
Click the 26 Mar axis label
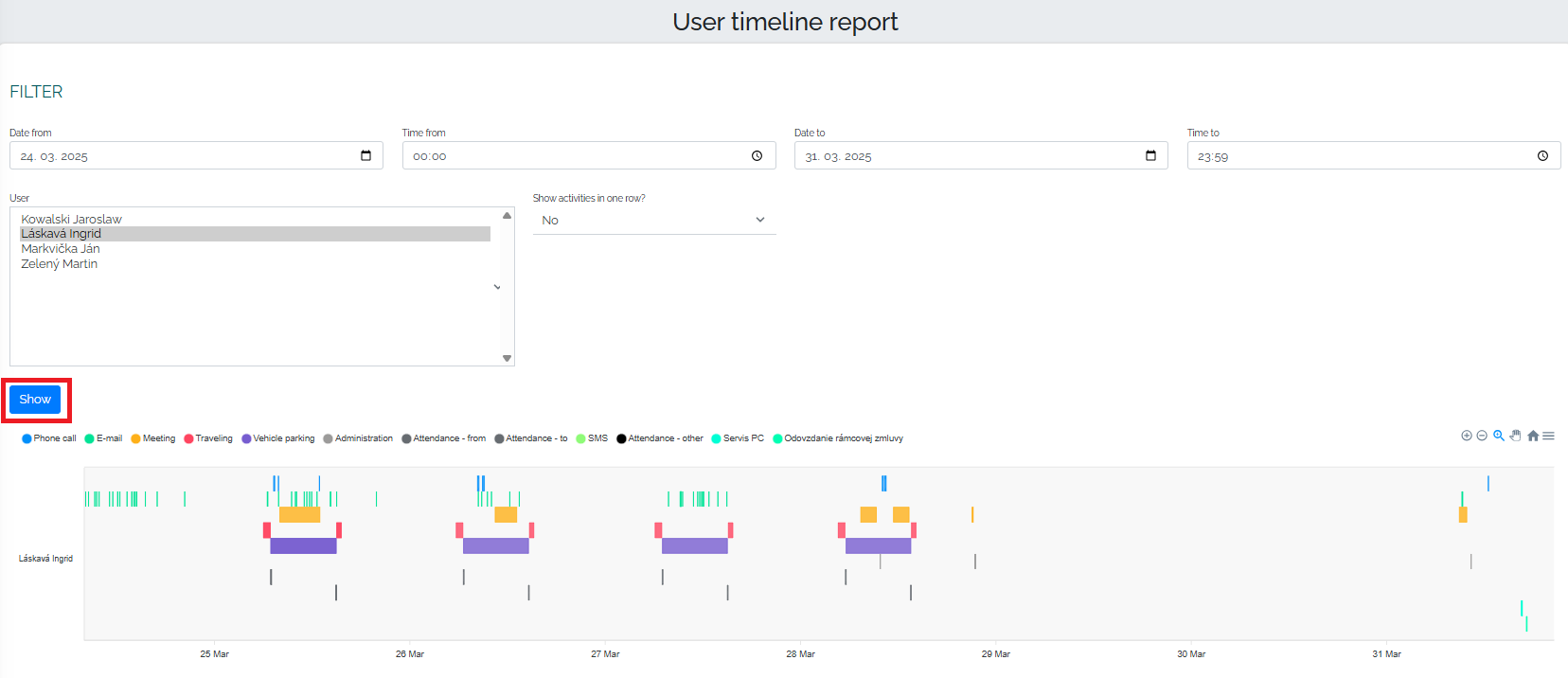(410, 654)
